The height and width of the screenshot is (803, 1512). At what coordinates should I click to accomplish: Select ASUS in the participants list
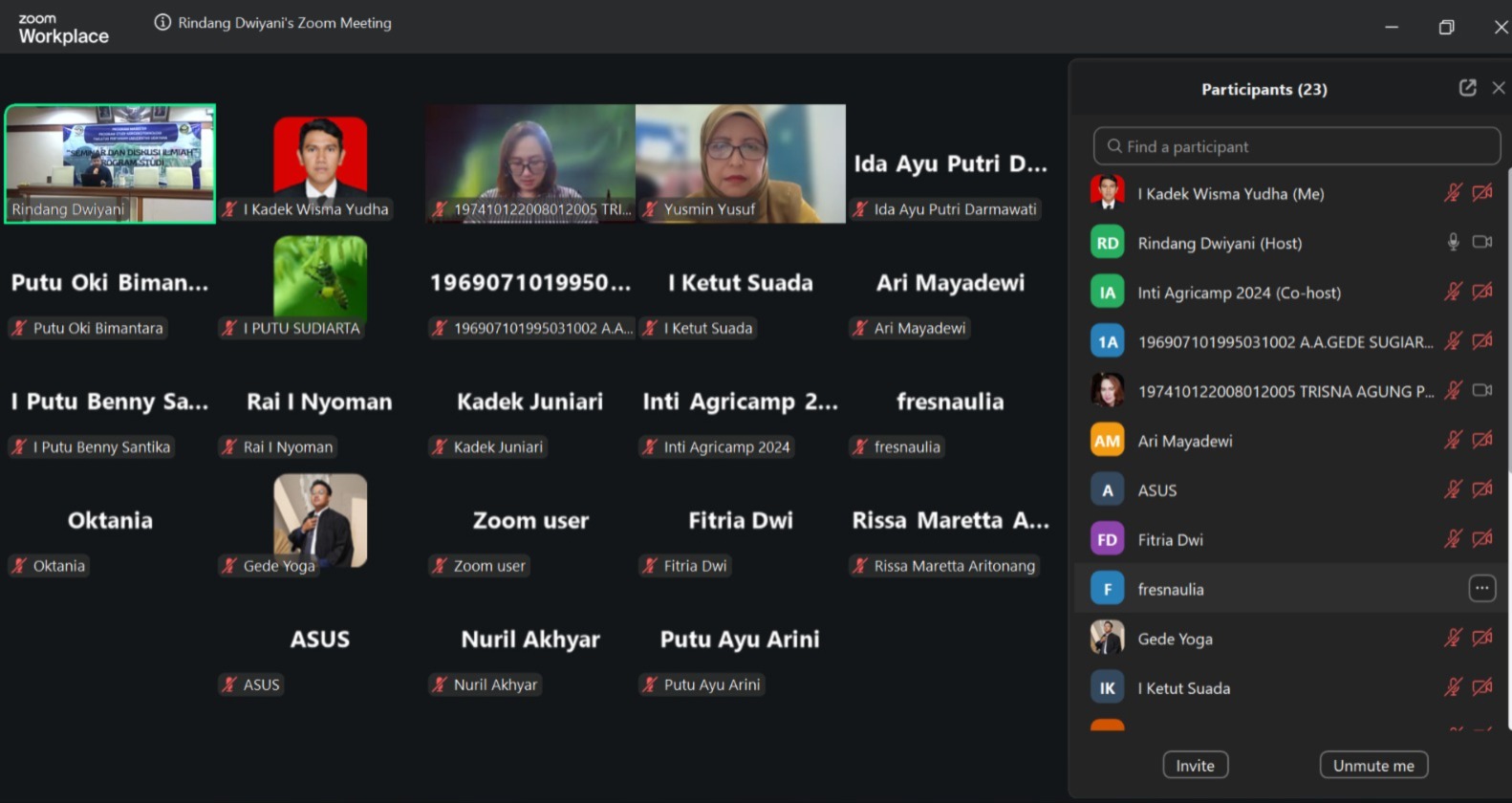(x=1156, y=490)
